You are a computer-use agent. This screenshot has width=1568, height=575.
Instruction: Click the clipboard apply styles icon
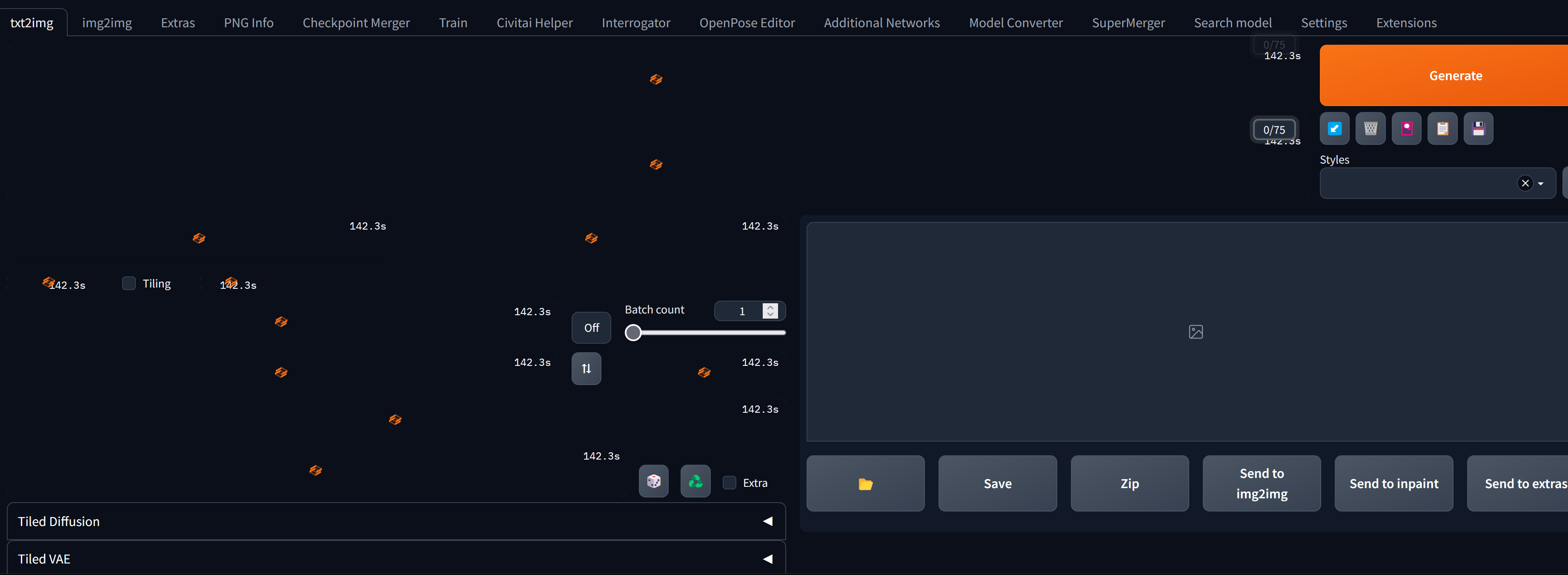1442,129
